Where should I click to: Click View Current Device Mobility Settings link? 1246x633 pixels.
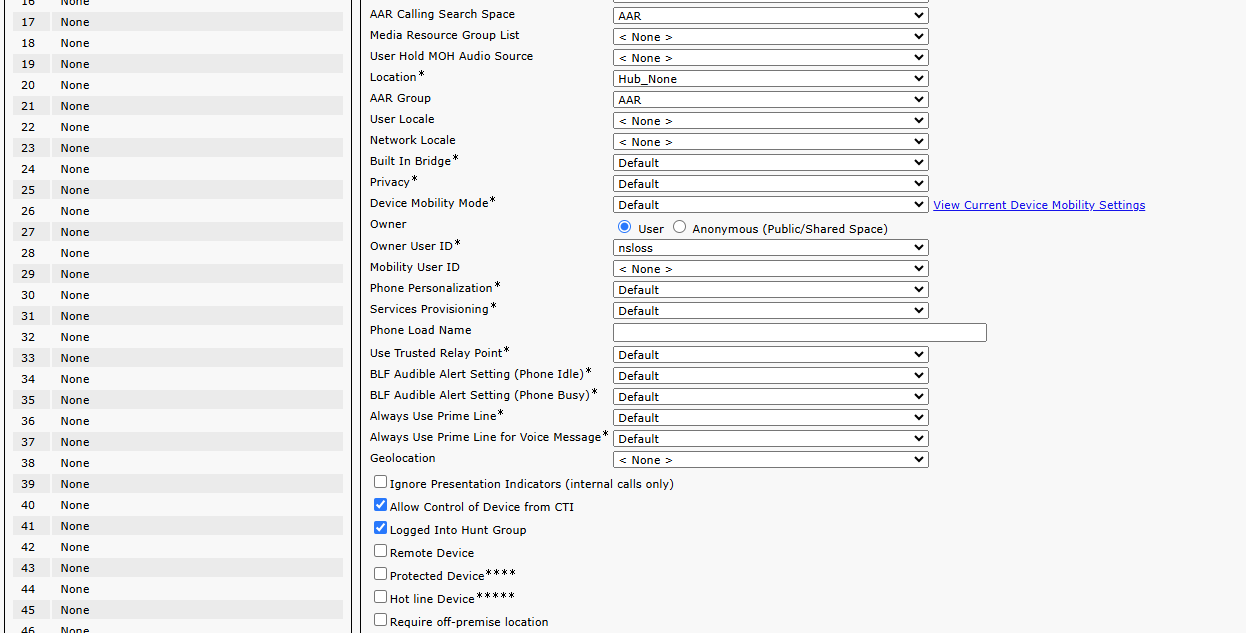pos(1039,205)
